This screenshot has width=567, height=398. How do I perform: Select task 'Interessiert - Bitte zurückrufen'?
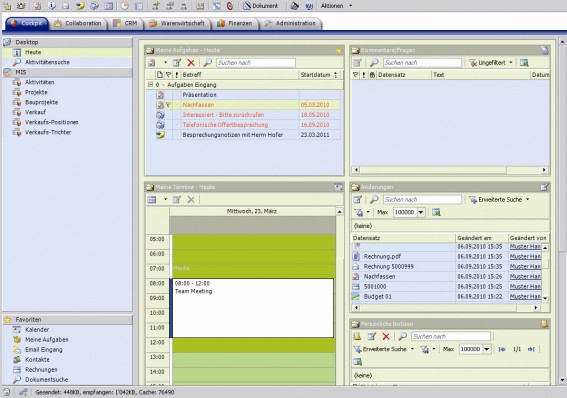click(x=244, y=115)
